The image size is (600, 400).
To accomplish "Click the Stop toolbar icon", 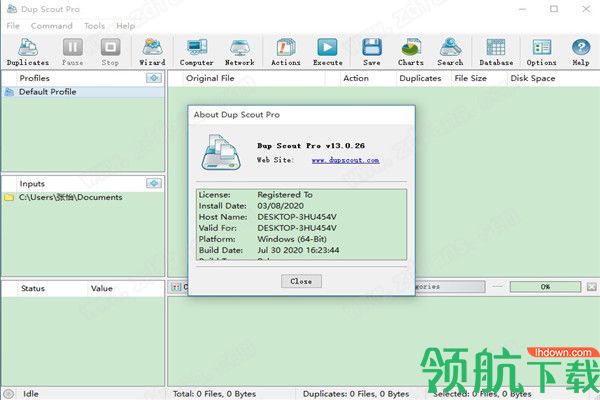I will coord(110,52).
